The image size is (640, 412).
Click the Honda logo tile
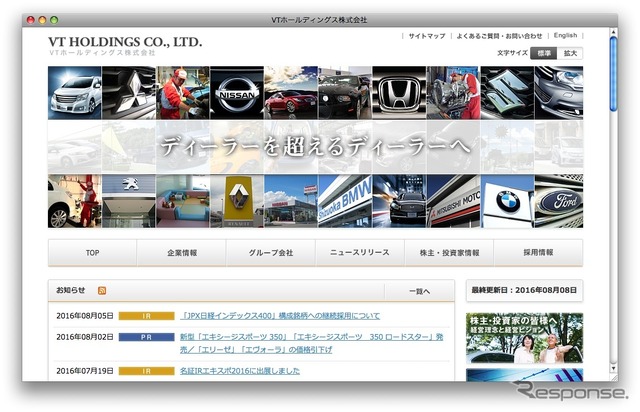click(399, 93)
